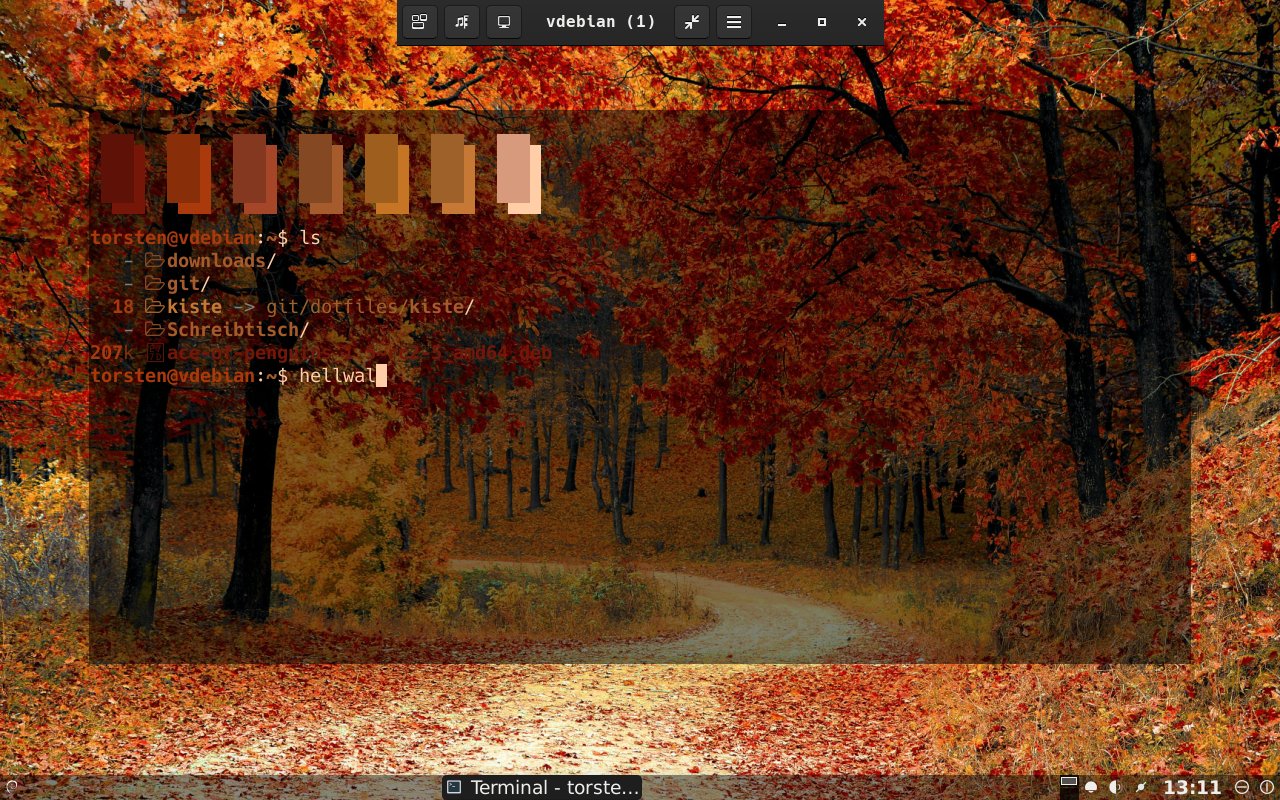Click the power icon at the panel's right end
The width and height of the screenshot is (1280, 800).
click(1266, 788)
